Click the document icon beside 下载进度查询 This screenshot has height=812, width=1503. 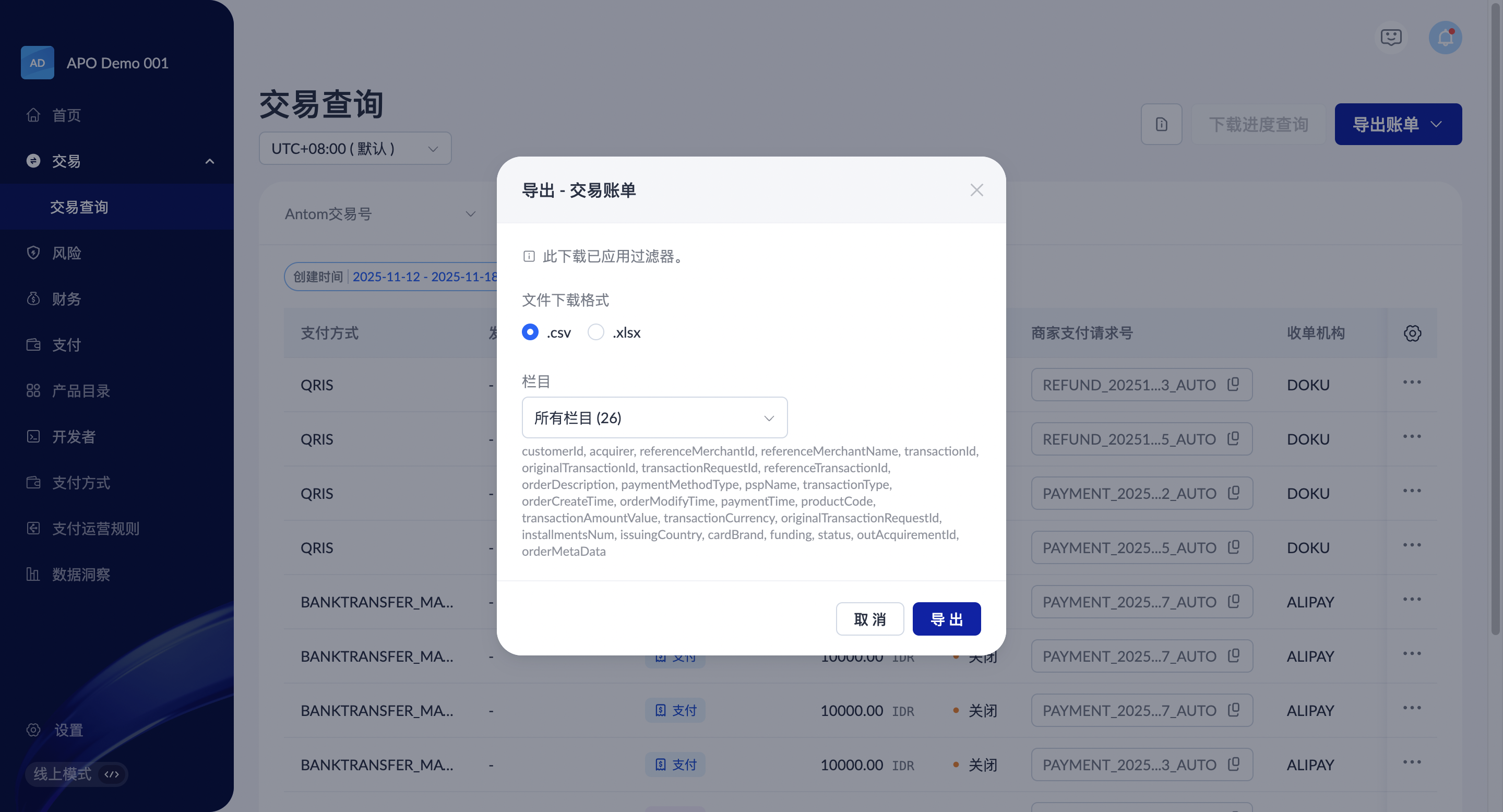1161,124
